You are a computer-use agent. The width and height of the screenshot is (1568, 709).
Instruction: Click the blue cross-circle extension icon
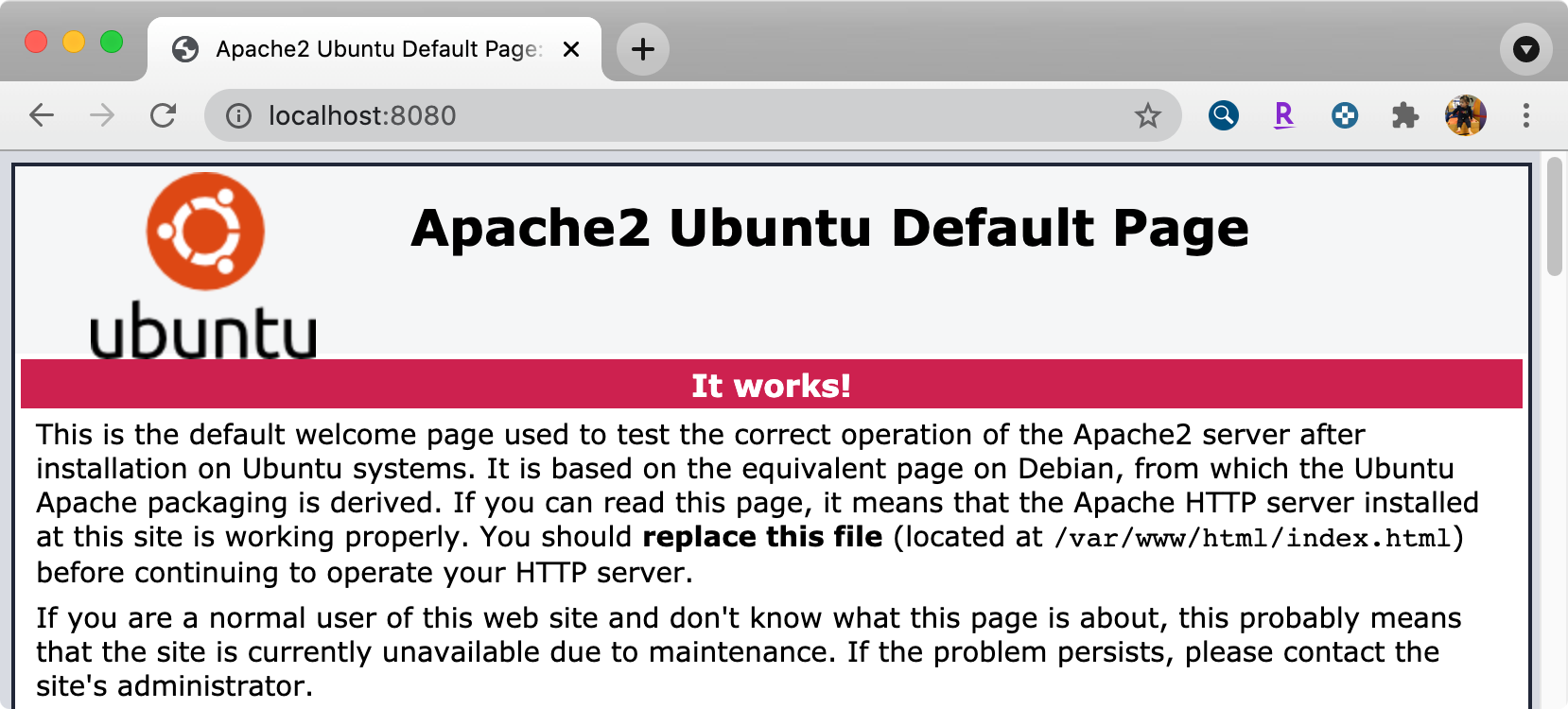pos(1344,115)
